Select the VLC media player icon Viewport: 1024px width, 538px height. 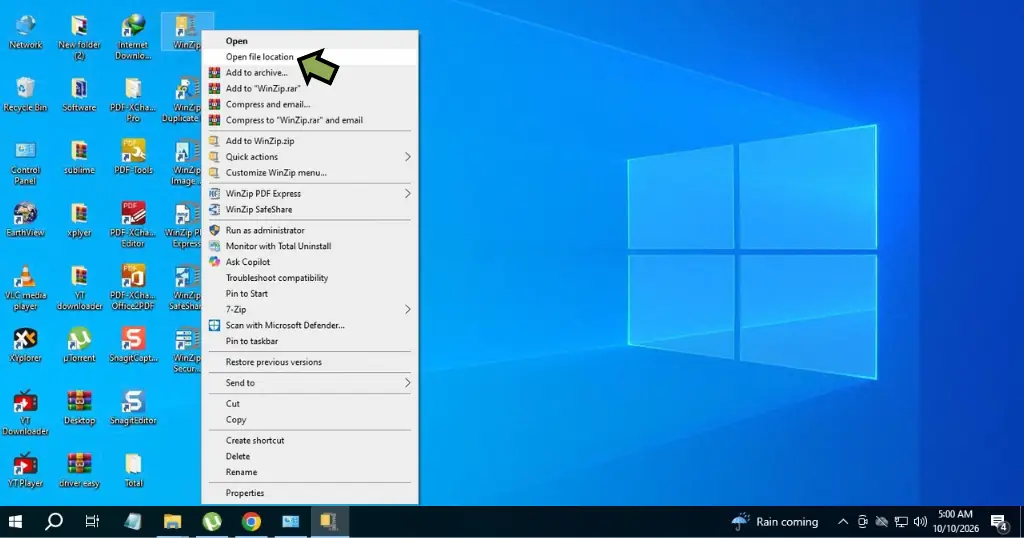coord(25,288)
